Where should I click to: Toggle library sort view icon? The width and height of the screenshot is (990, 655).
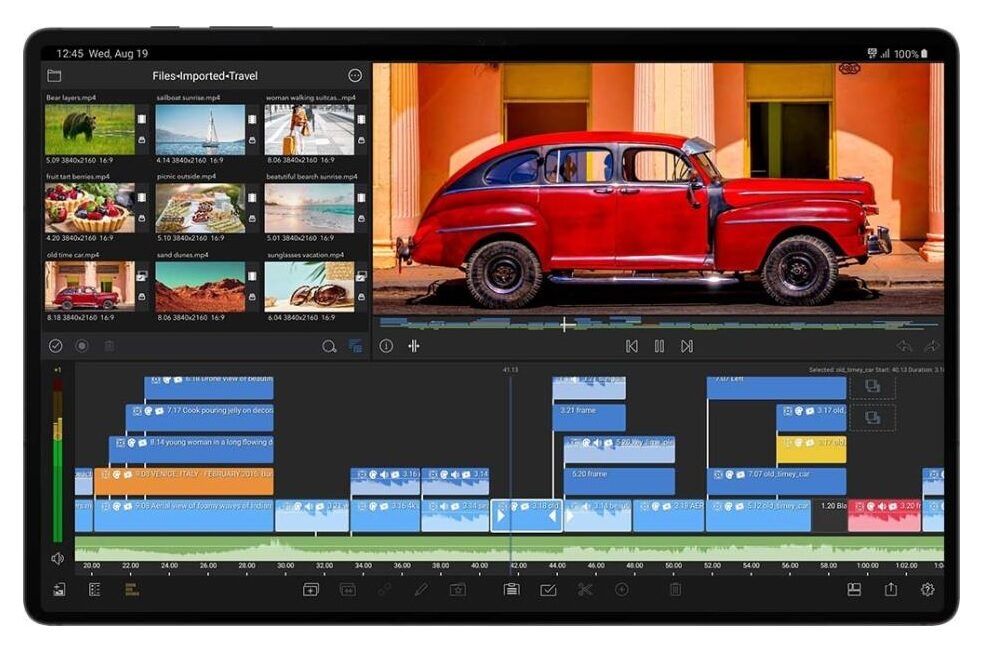[x=355, y=346]
